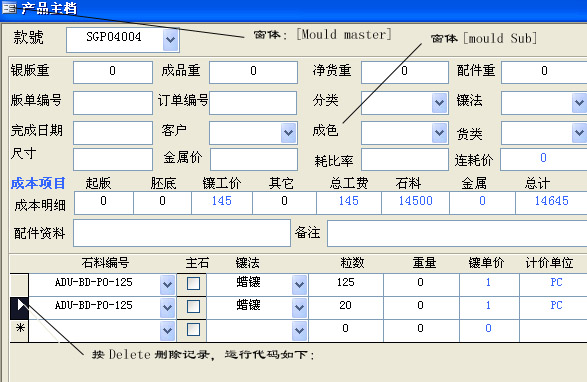
Task: Expand the 客户 dropdown
Action: pos(288,133)
